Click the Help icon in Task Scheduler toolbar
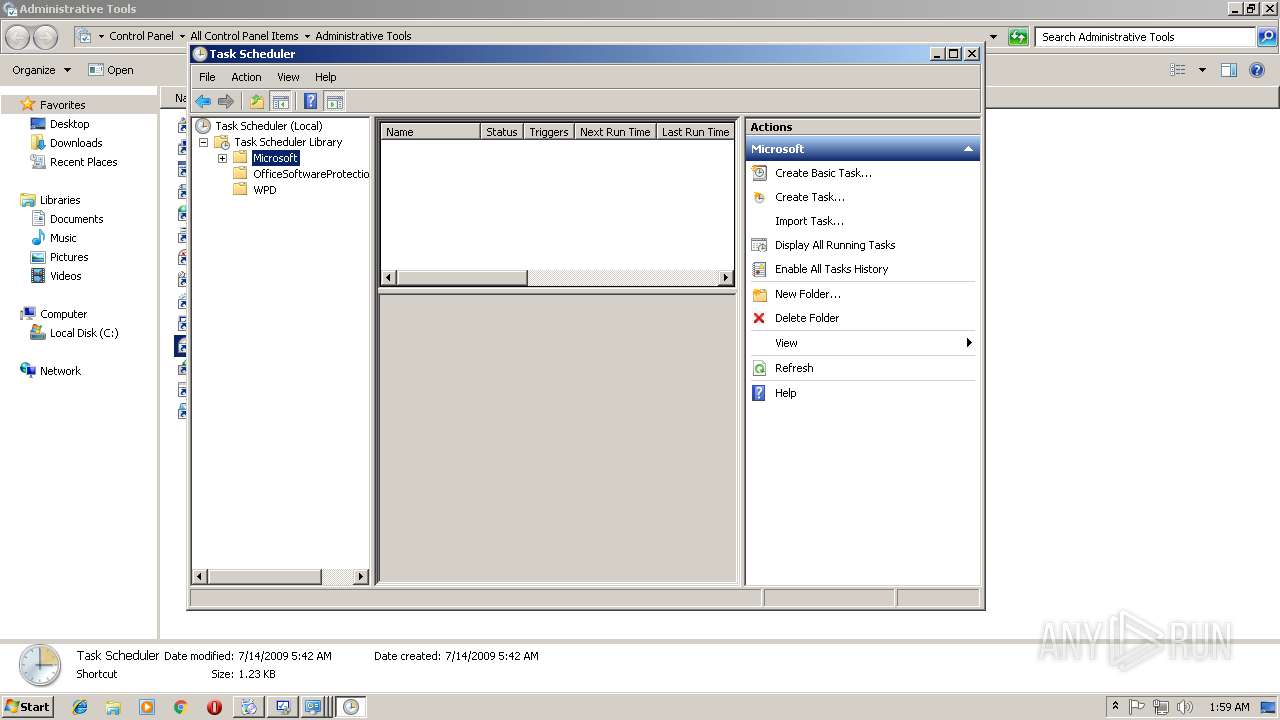The width and height of the screenshot is (1280, 720). click(x=311, y=101)
